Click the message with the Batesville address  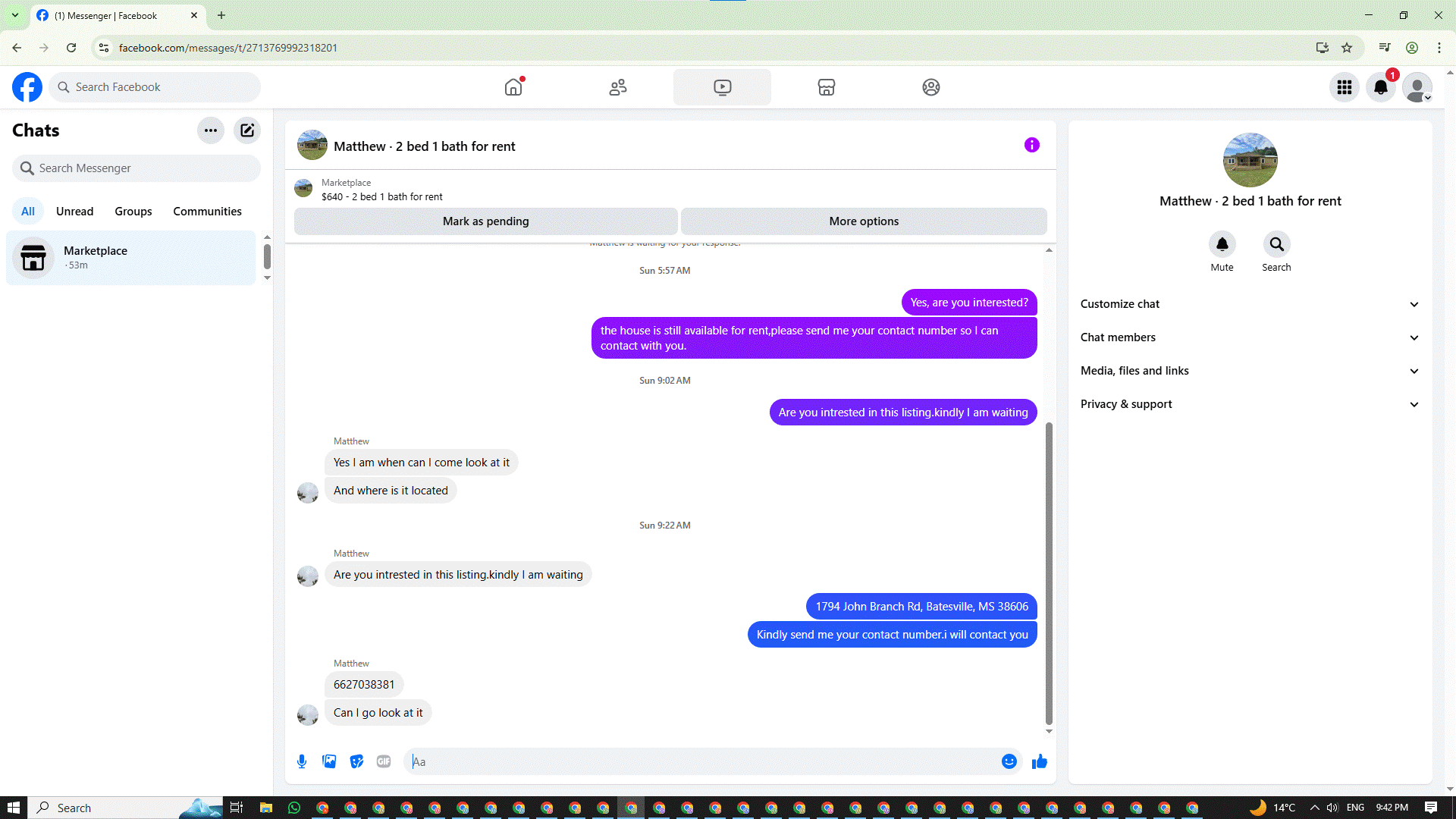[921, 607]
